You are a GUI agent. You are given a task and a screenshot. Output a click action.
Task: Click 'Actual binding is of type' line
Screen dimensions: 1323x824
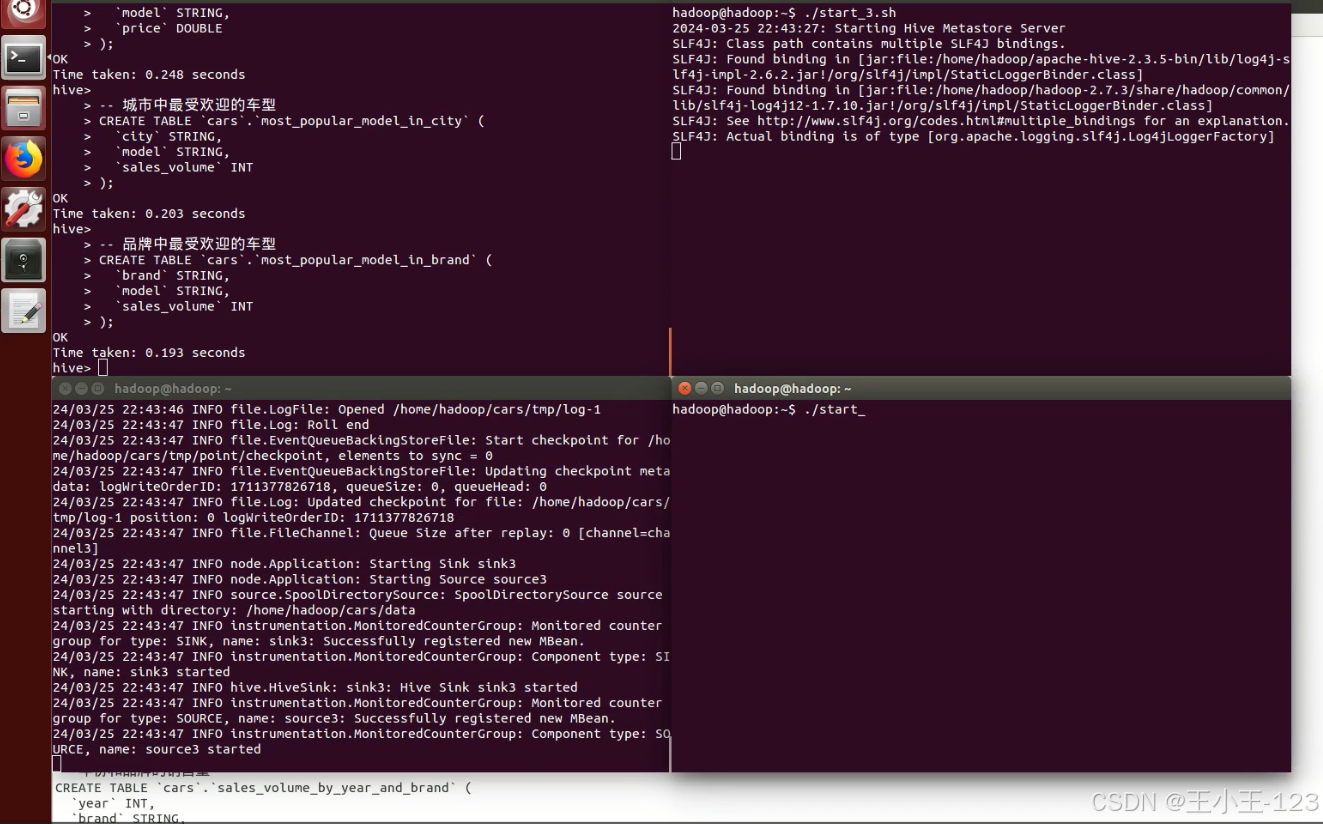click(973, 137)
